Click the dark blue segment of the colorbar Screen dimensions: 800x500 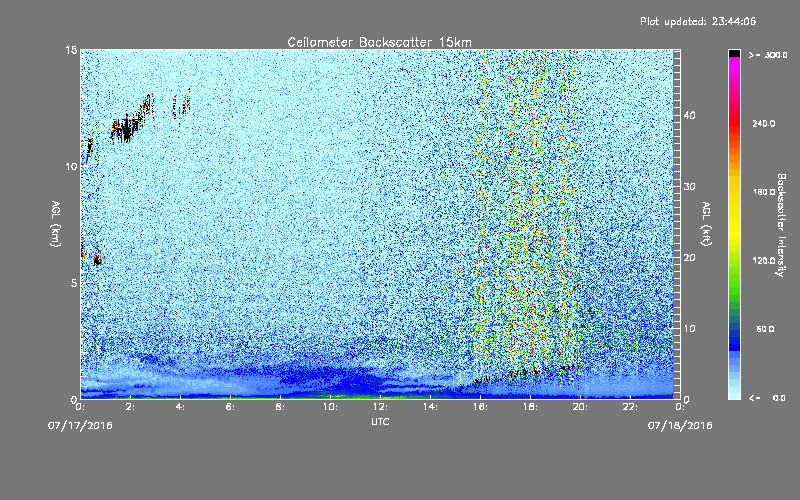pyautogui.click(x=734, y=339)
